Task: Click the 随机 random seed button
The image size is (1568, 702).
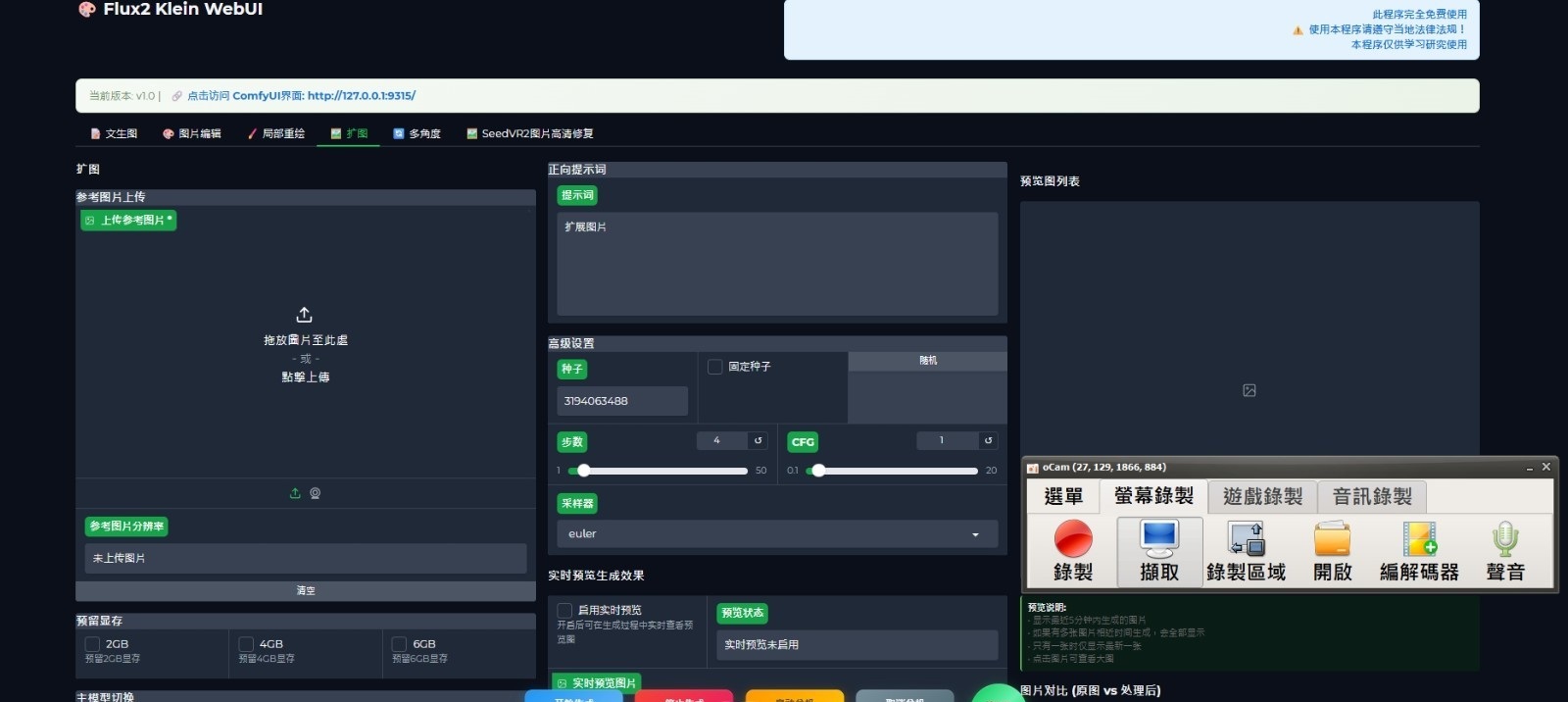Action: (x=927, y=361)
